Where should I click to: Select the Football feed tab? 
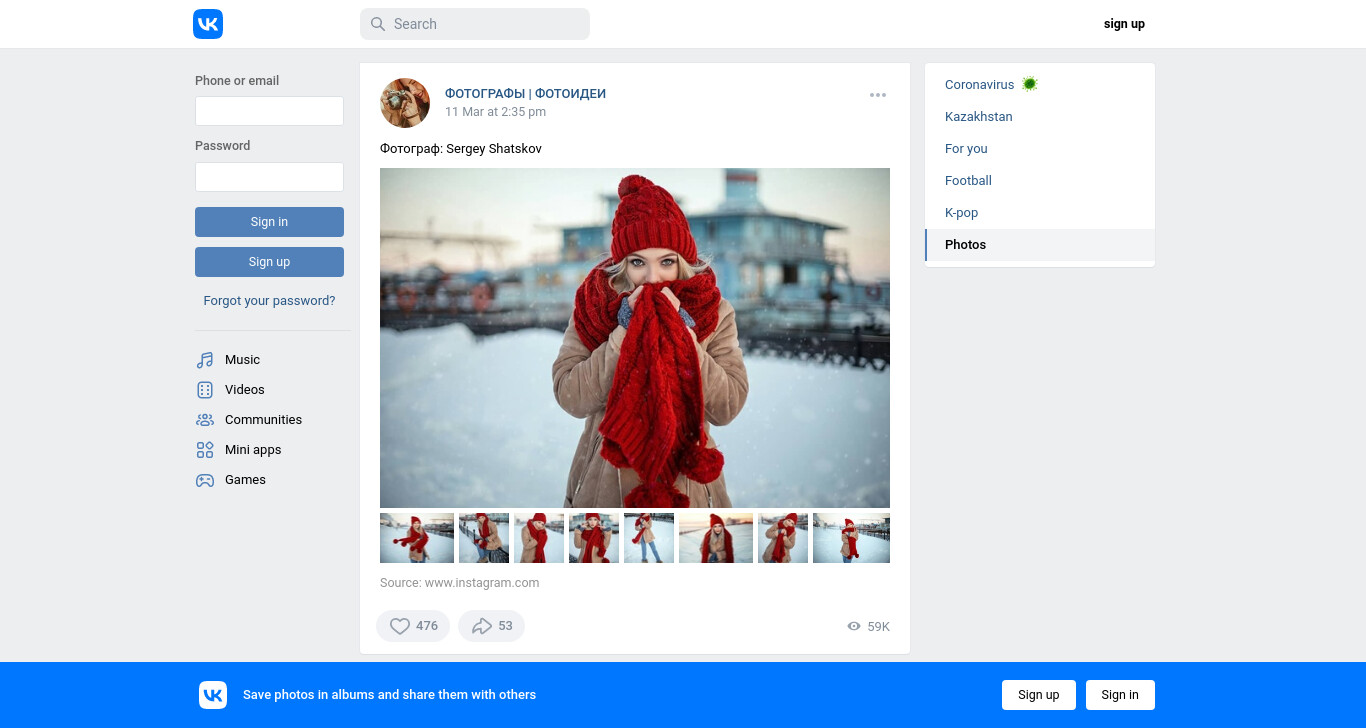pyautogui.click(x=1040, y=181)
